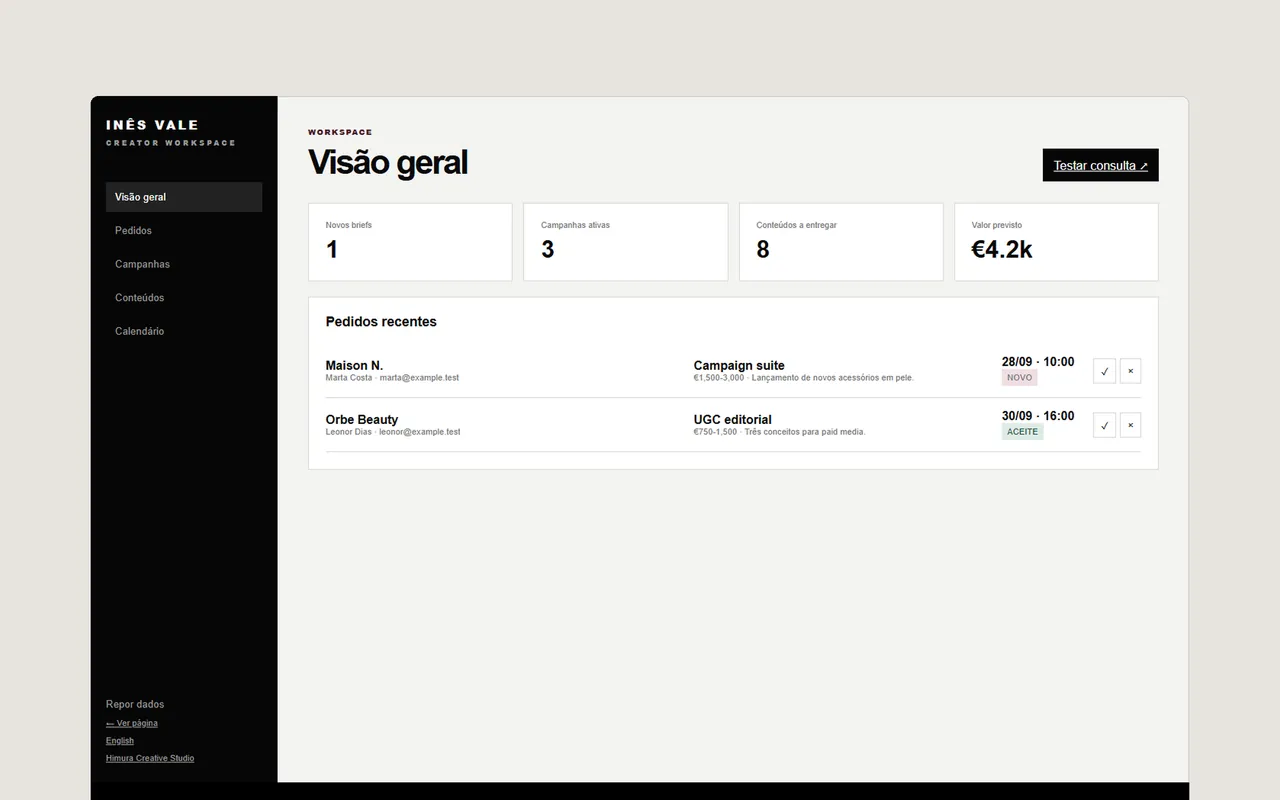
Task: Open the Visão geral sidebar item
Action: pyautogui.click(x=184, y=197)
